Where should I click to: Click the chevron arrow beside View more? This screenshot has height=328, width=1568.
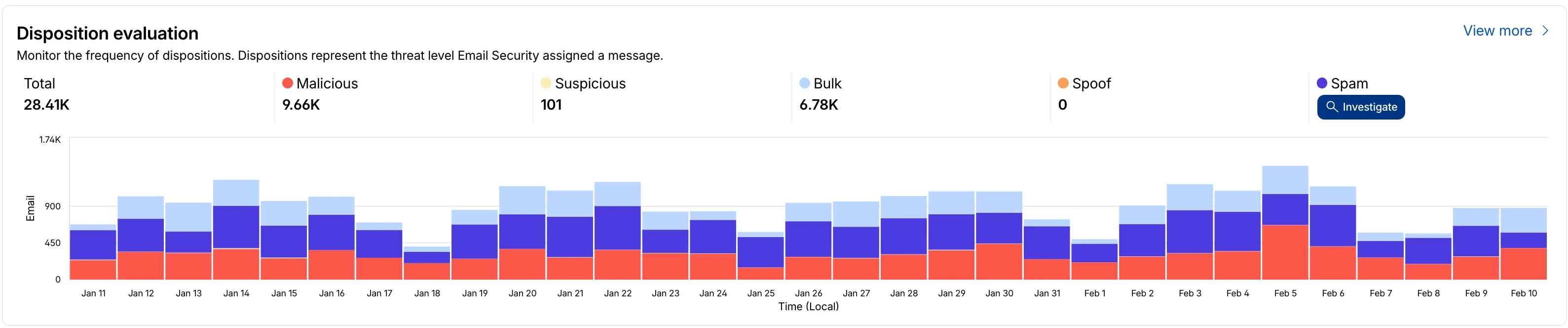click(1545, 31)
